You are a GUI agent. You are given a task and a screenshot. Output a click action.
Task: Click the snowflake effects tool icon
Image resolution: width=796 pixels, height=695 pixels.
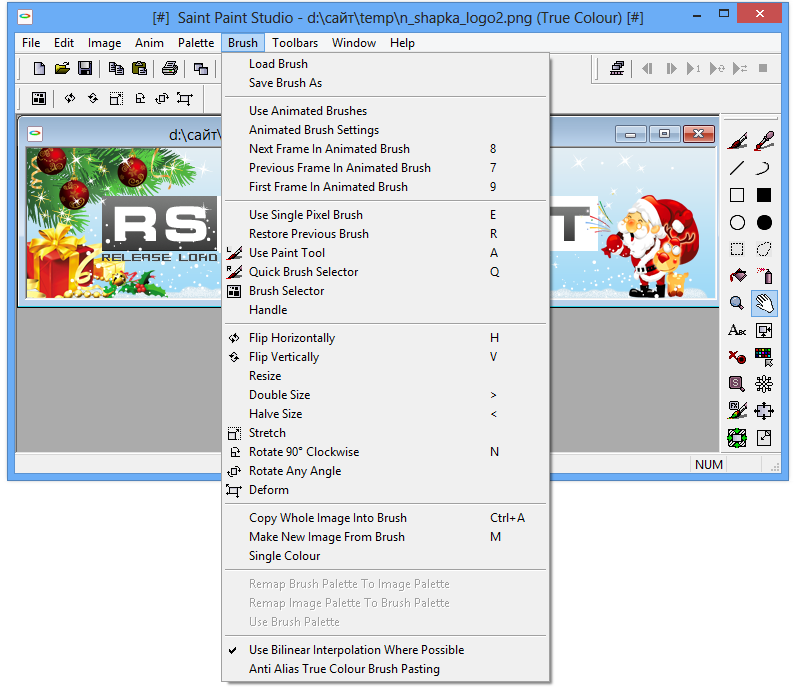(764, 384)
